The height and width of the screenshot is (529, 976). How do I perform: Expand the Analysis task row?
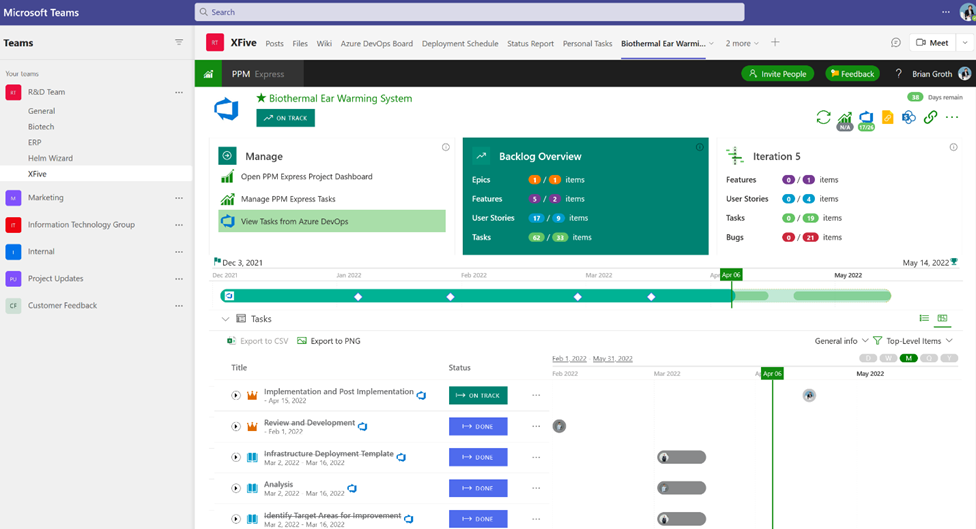236,488
